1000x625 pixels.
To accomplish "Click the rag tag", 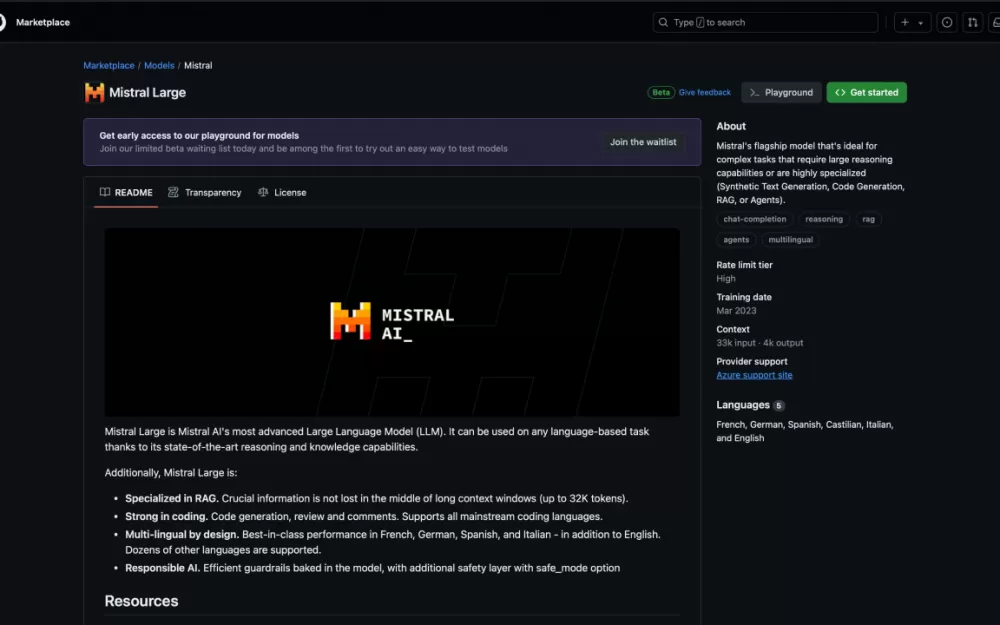I will coord(869,219).
